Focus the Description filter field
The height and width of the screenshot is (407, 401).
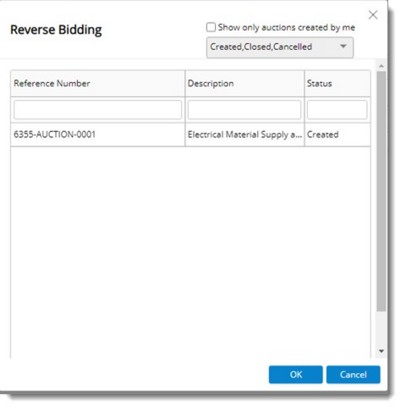[244, 110]
